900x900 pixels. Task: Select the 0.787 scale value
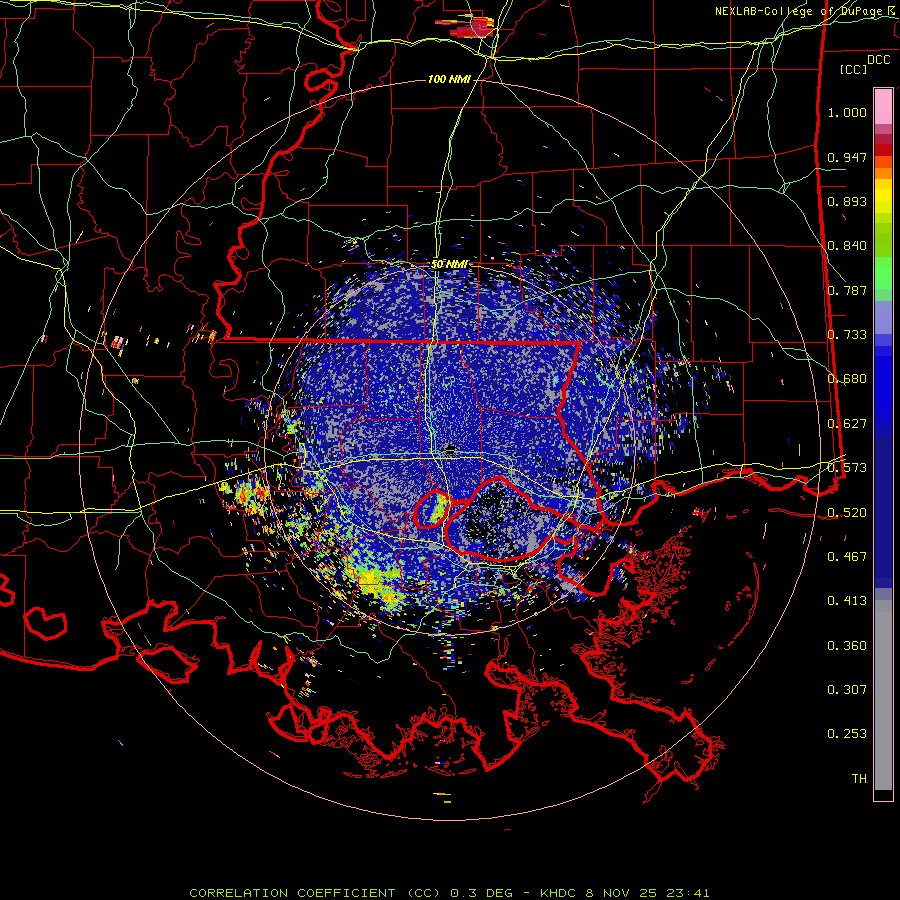click(x=847, y=290)
